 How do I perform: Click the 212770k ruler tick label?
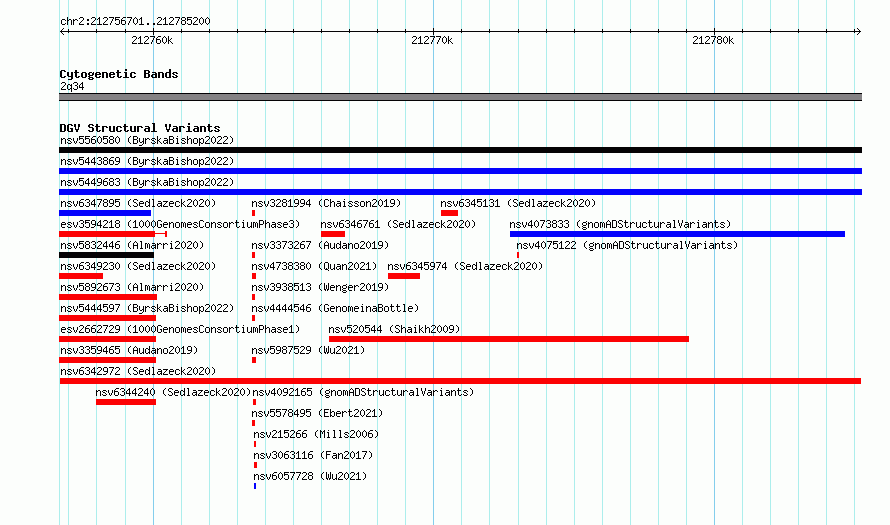coord(432,41)
